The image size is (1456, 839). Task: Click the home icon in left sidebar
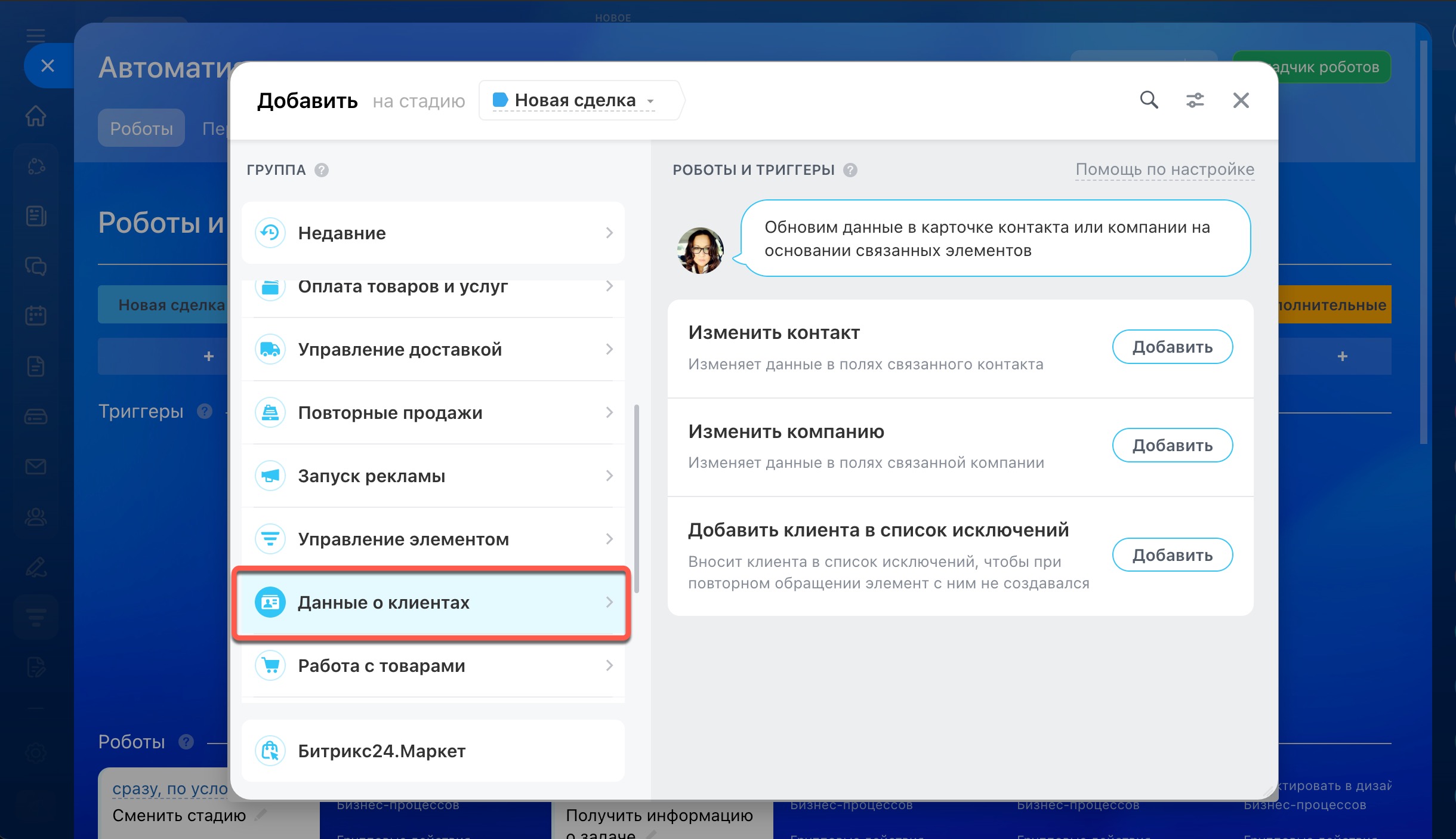click(36, 116)
